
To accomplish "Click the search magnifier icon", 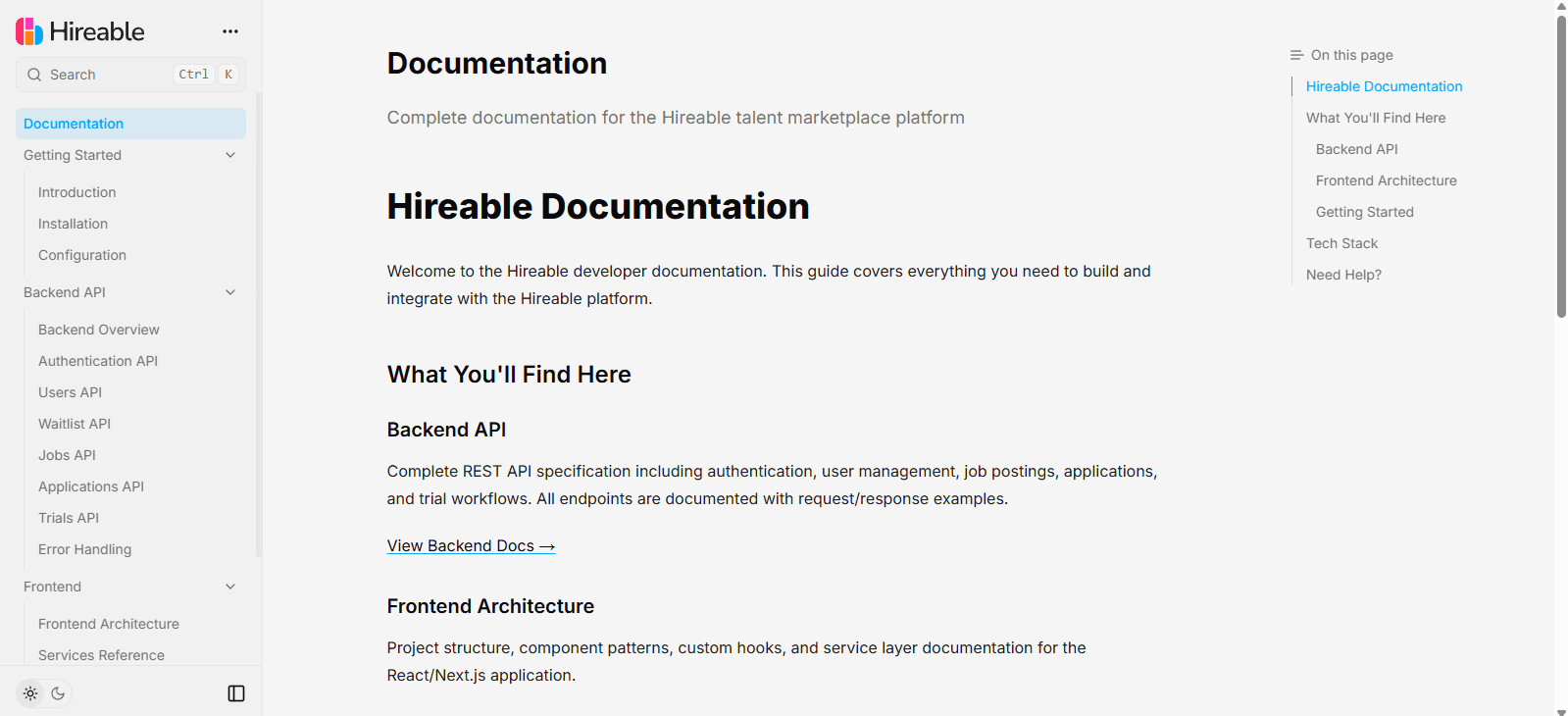I will pyautogui.click(x=34, y=75).
